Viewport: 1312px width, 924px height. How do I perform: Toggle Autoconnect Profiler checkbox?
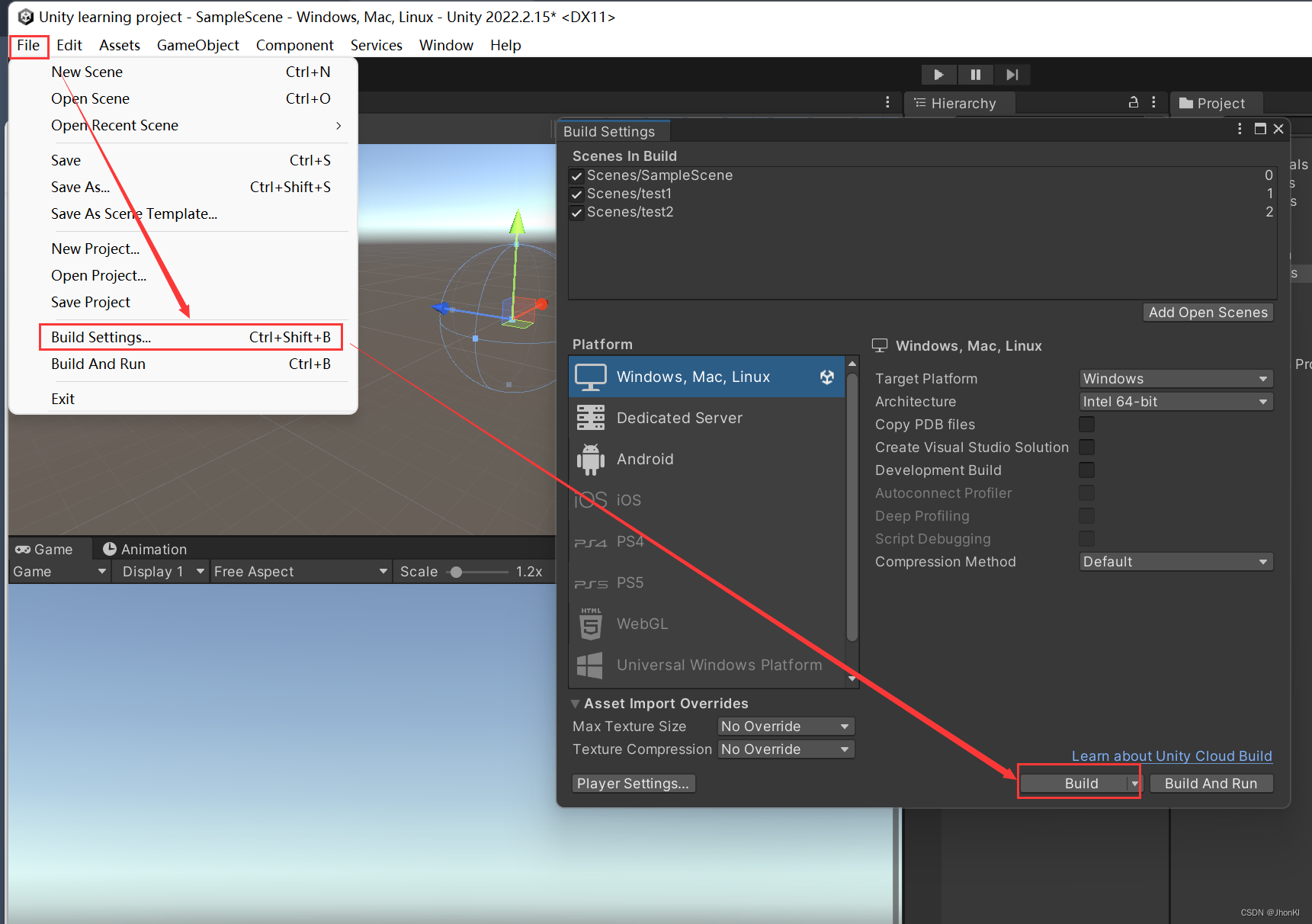tap(1087, 493)
